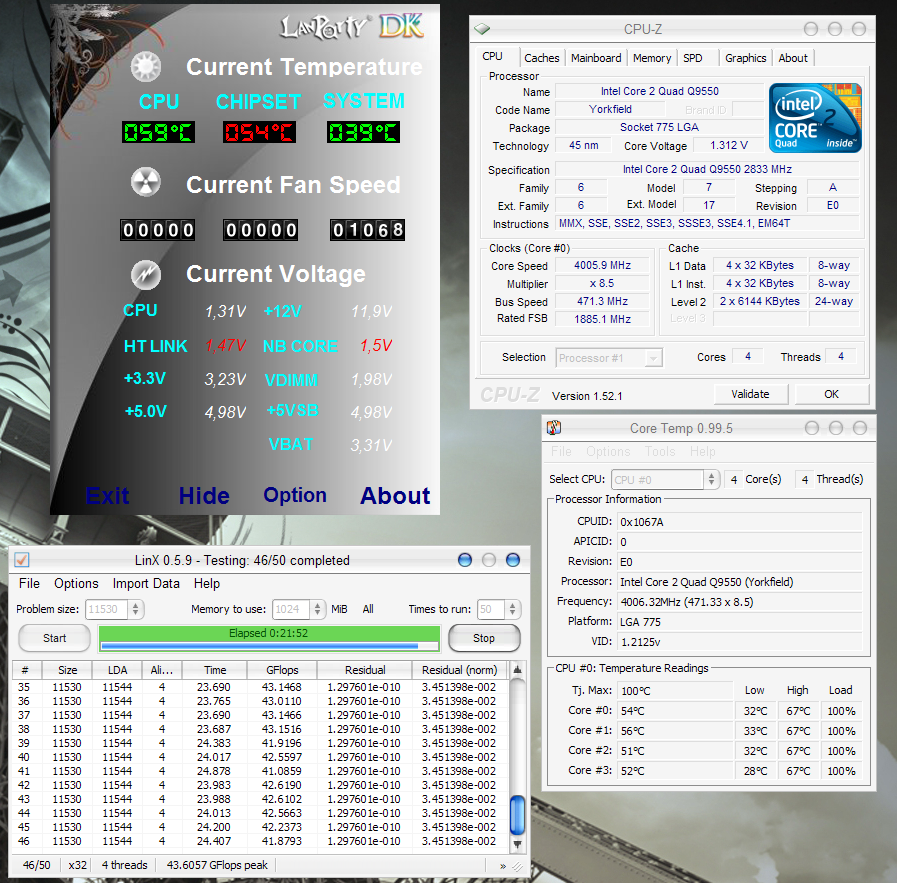Viewport: 897px width, 883px height.
Task: Click the Start button in LinX
Action: (54, 638)
